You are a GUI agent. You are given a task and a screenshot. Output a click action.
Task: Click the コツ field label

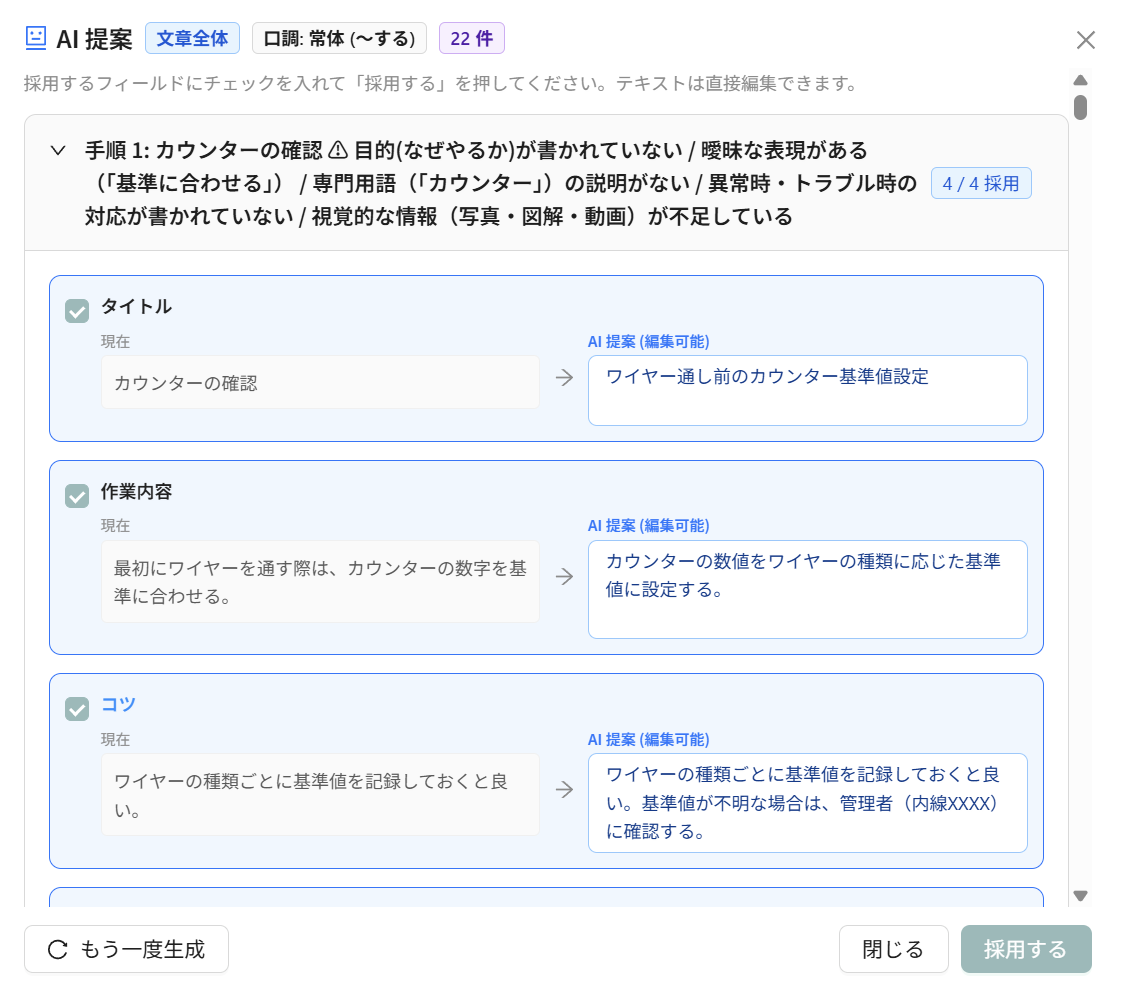point(118,705)
